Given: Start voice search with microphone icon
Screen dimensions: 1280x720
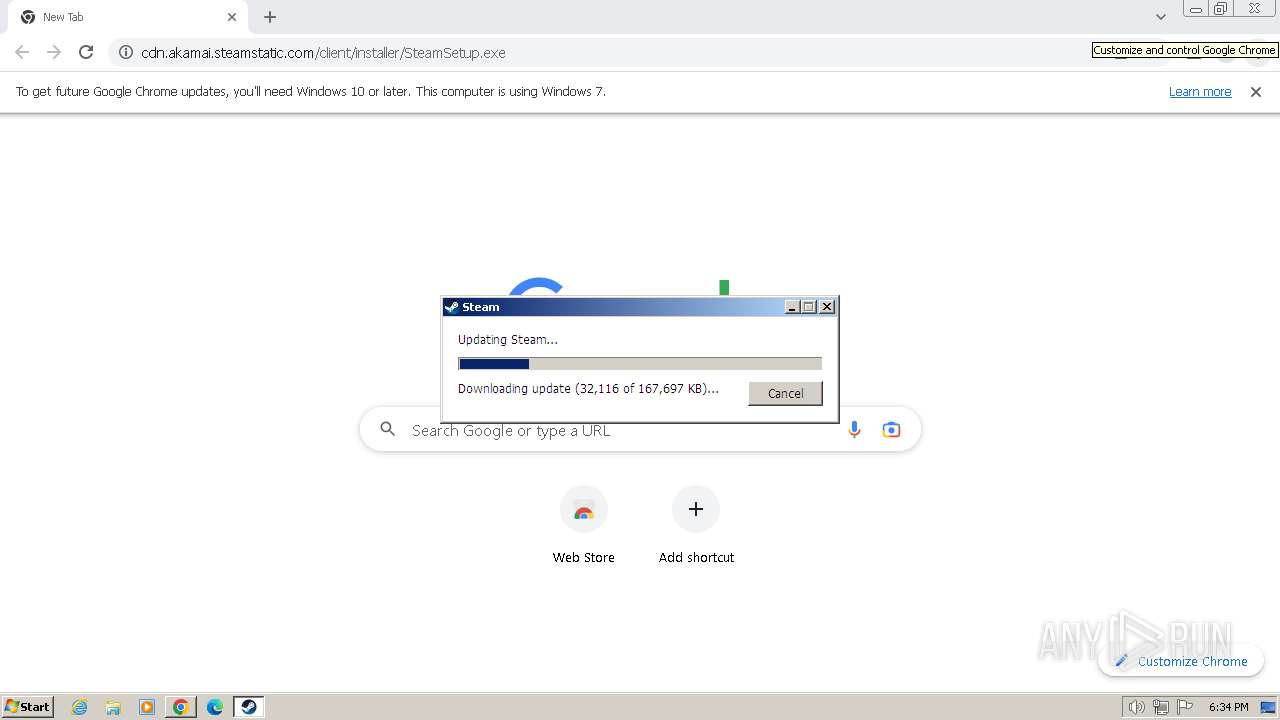Looking at the screenshot, I should (x=854, y=430).
